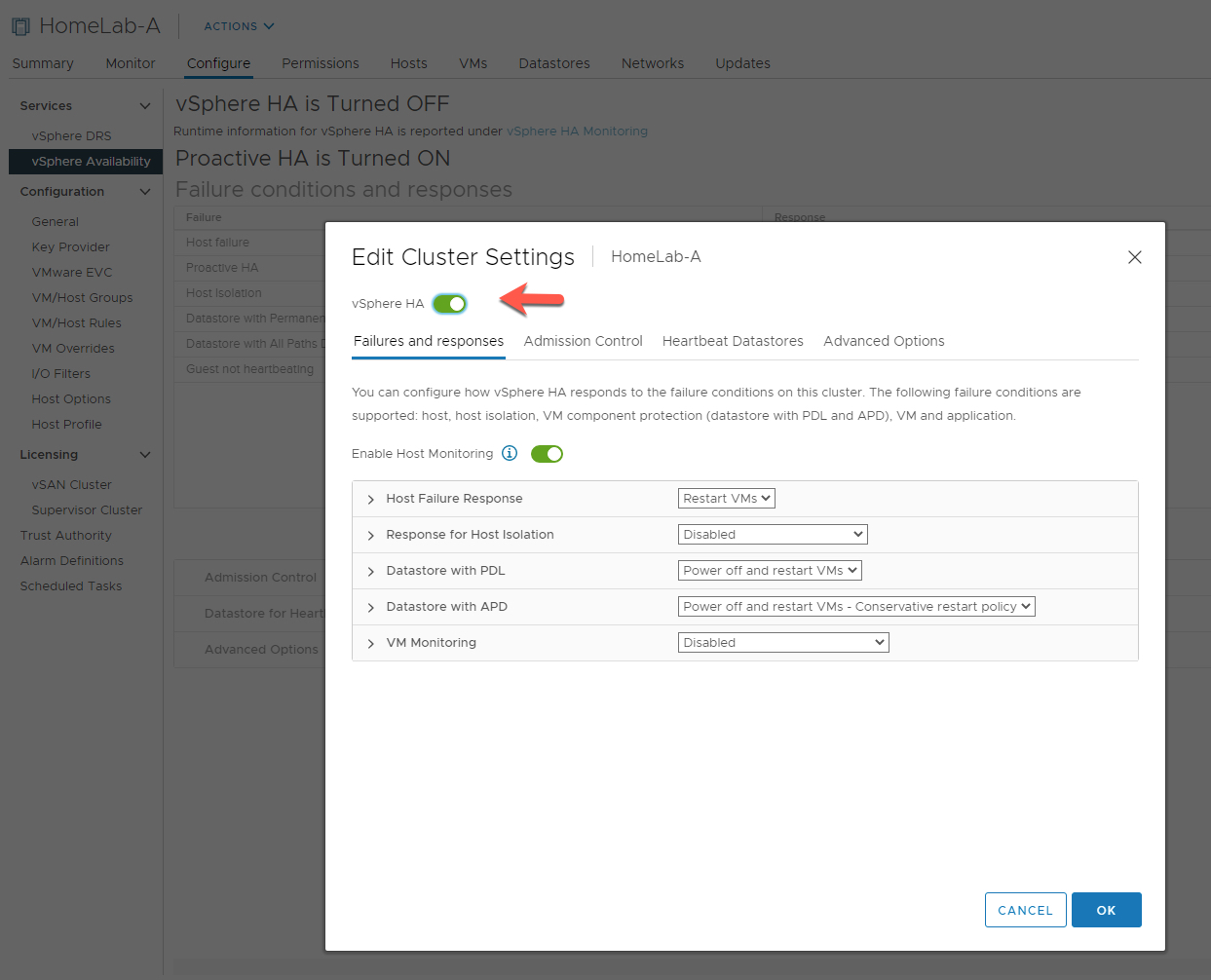This screenshot has width=1211, height=980.
Task: Open the VM Monitoring dropdown
Action: [x=782, y=642]
